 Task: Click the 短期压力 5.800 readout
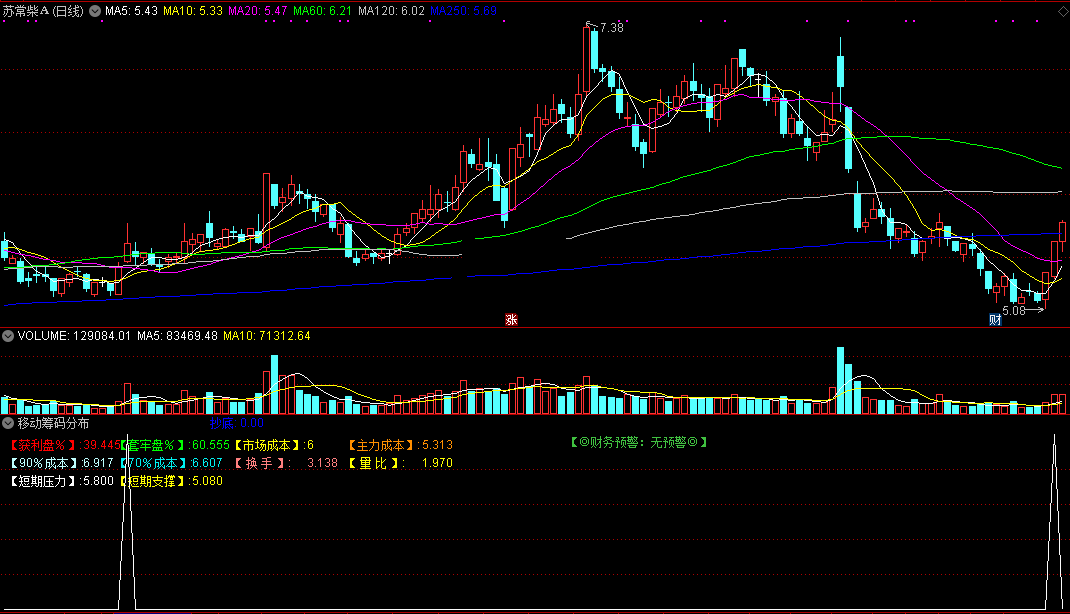61,481
